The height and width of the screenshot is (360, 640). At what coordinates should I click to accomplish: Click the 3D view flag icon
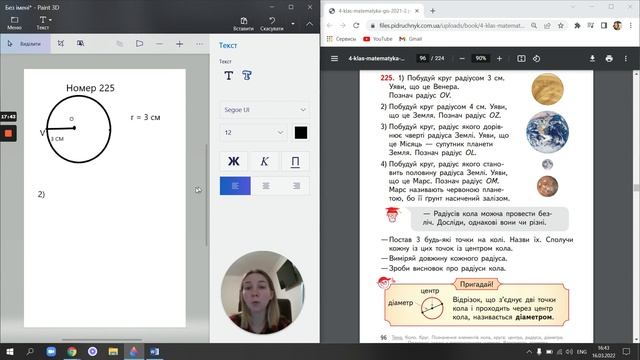coord(140,44)
